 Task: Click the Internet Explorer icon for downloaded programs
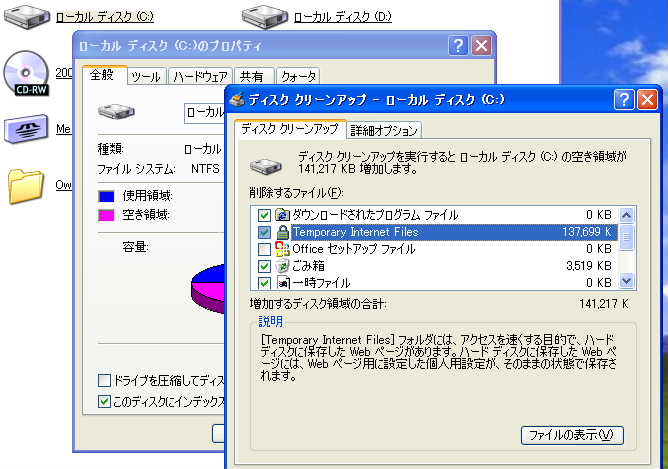tap(282, 215)
